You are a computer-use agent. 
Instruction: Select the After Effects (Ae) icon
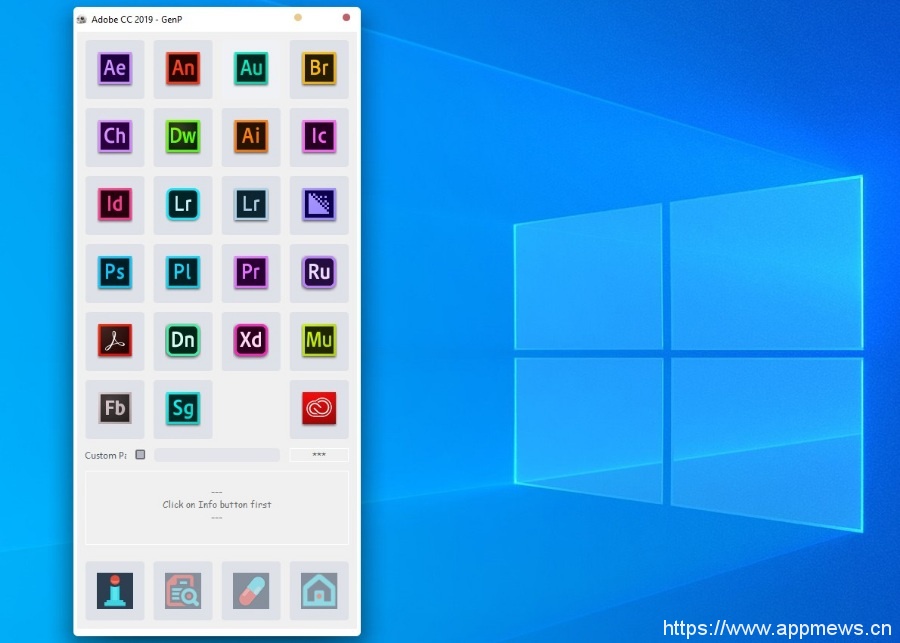point(115,69)
